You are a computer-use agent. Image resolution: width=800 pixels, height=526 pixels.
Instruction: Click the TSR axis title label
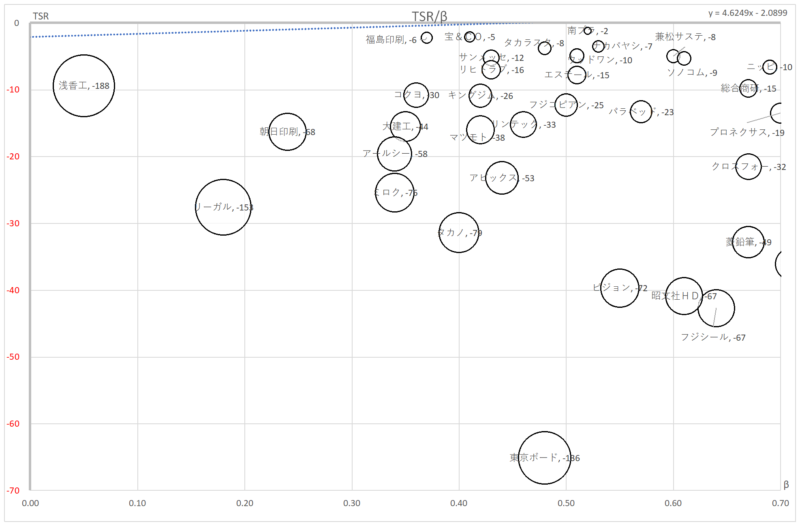[x=41, y=16]
